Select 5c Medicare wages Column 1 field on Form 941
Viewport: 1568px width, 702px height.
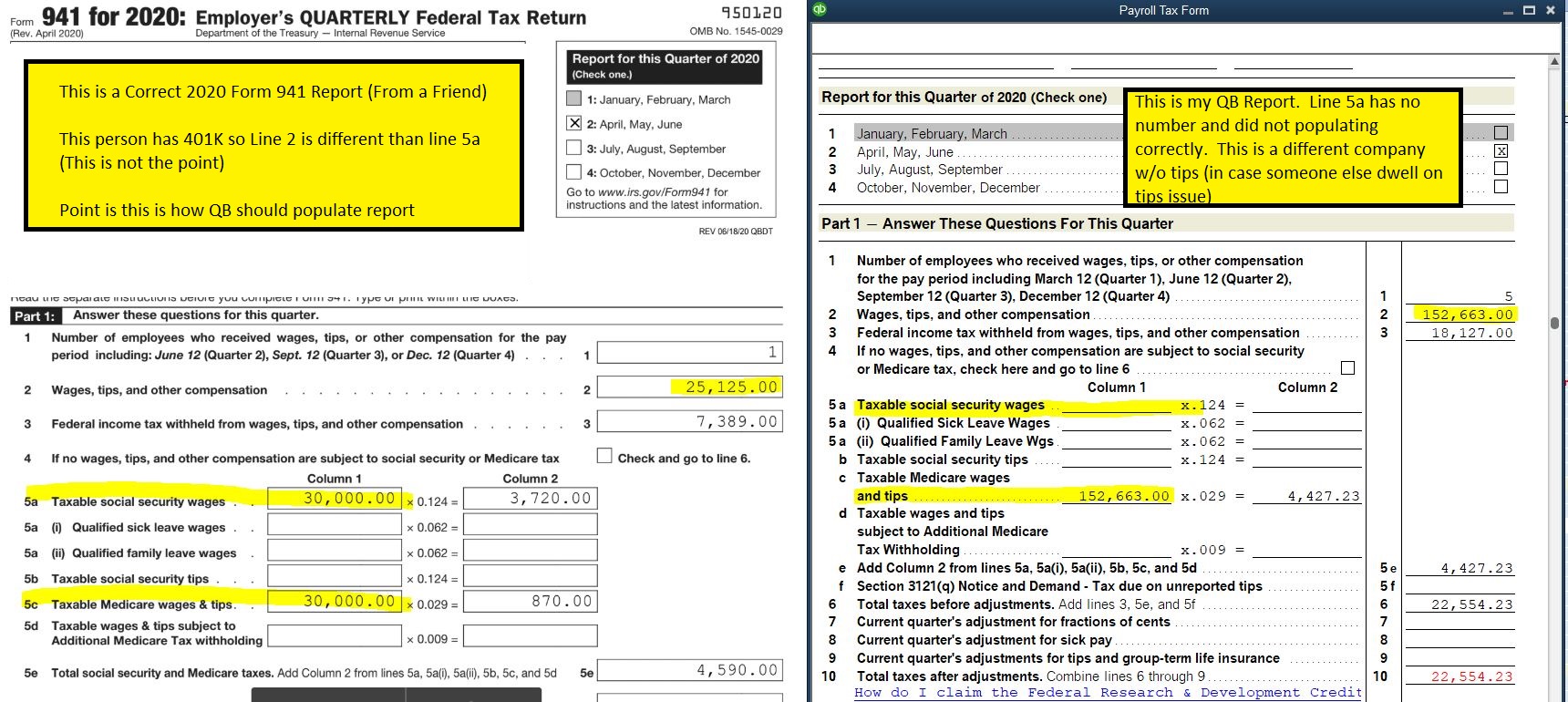335,602
